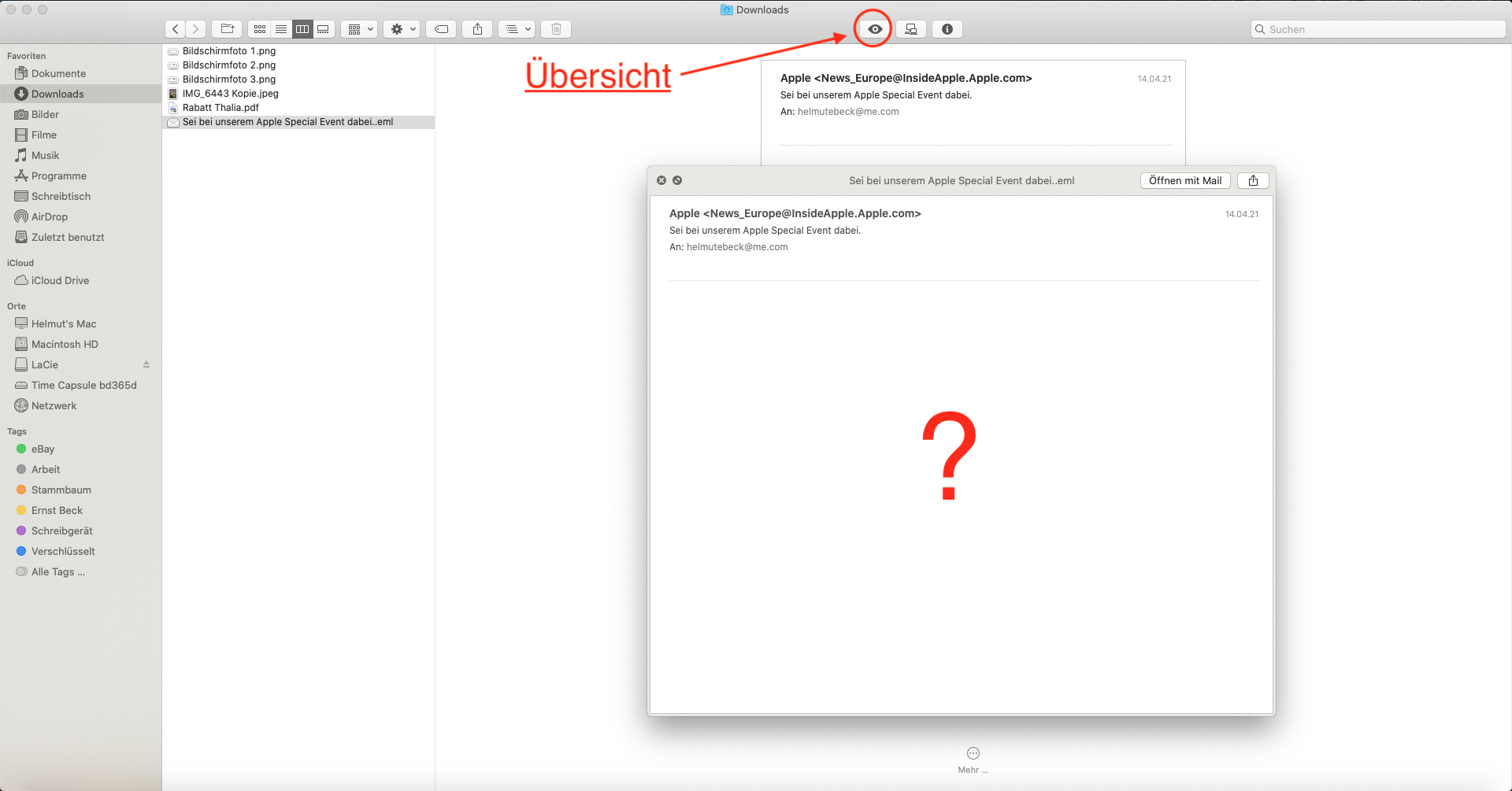
Task: Select file Rabatt Thalia.pdf
Action: coord(298,108)
